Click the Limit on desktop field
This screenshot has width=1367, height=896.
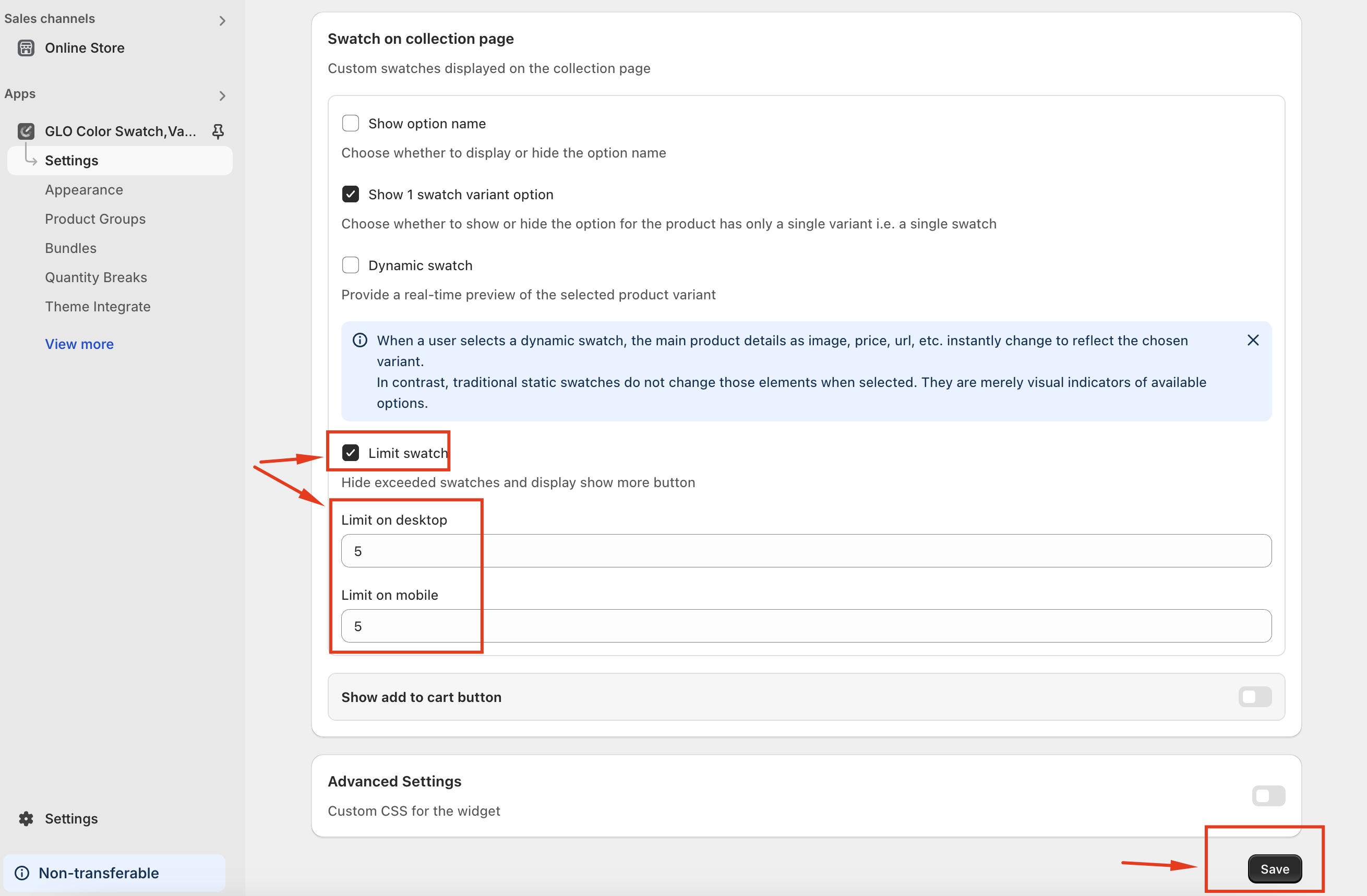(x=806, y=551)
